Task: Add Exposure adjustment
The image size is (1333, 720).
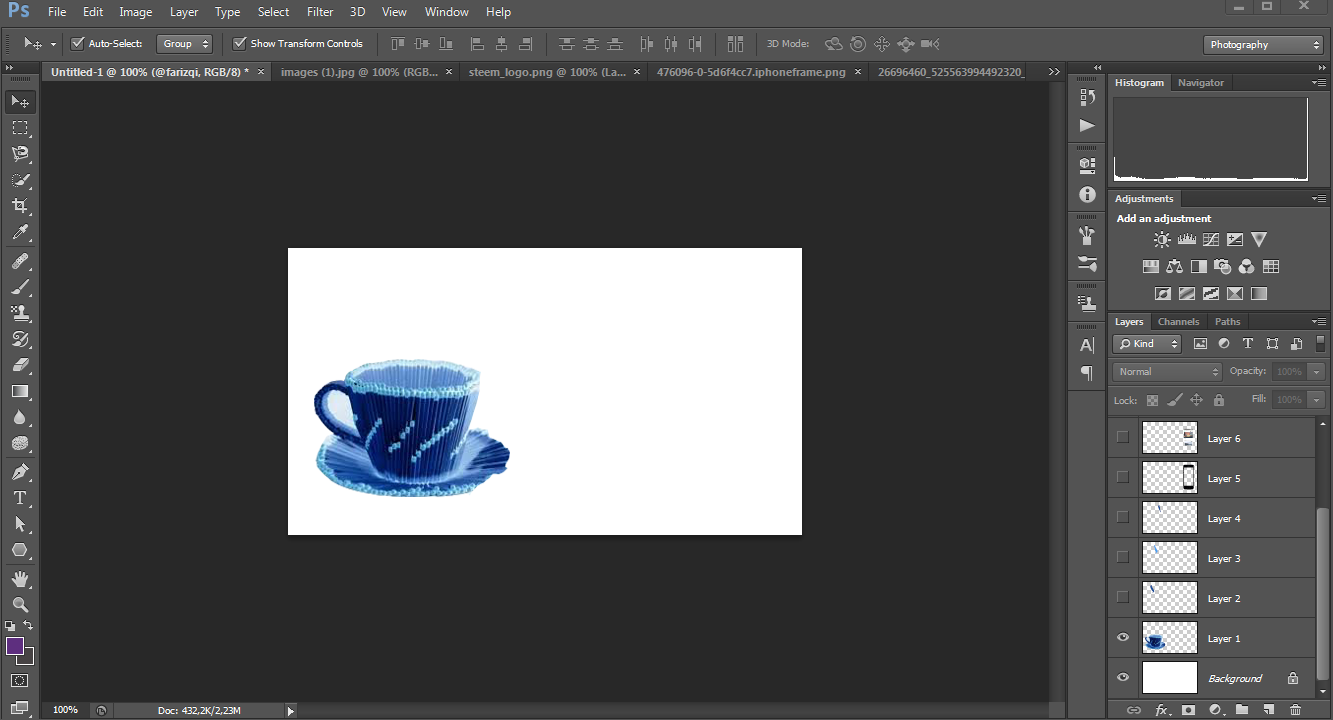Action: 1235,240
